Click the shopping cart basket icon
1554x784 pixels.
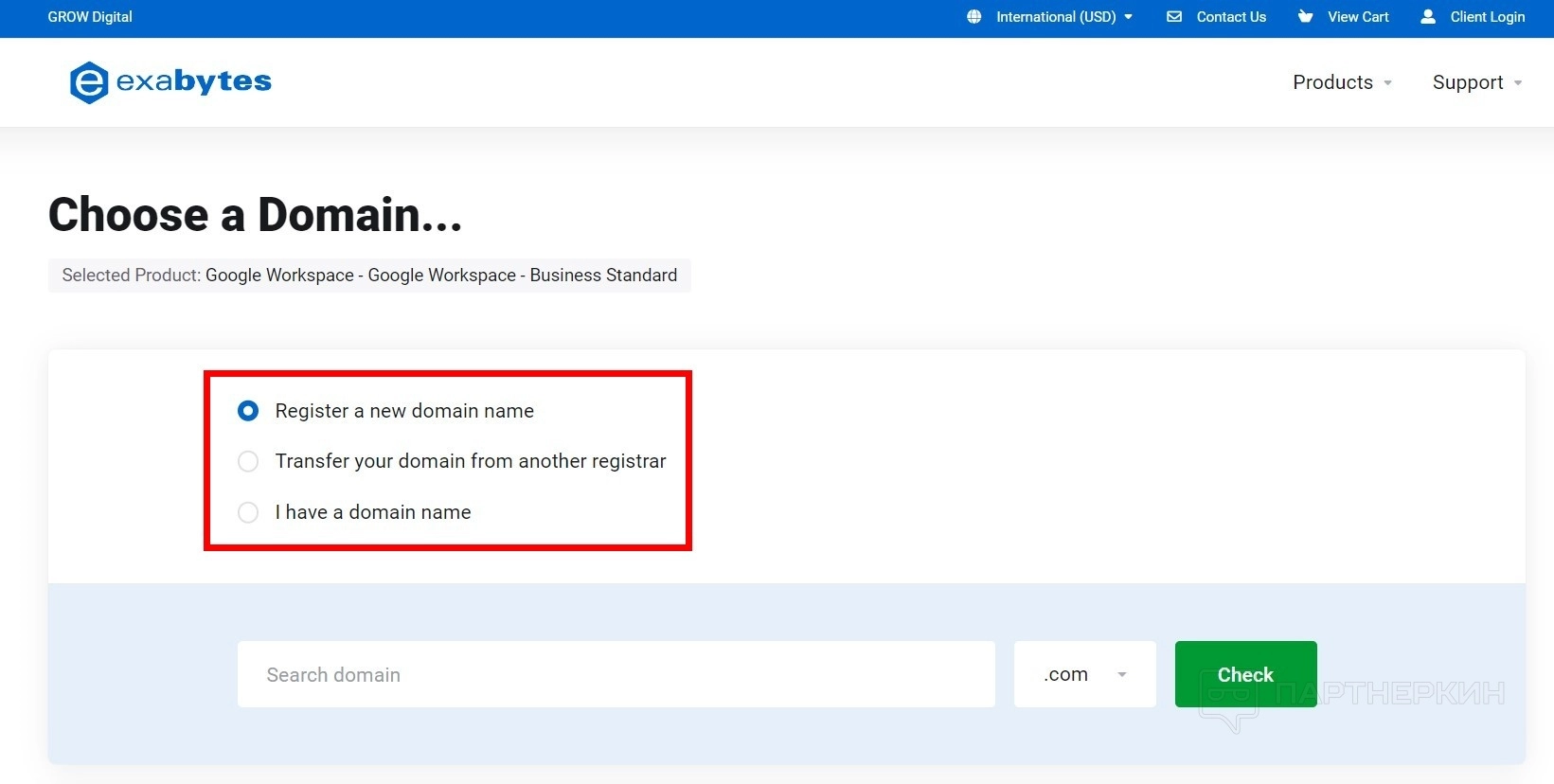(x=1305, y=17)
